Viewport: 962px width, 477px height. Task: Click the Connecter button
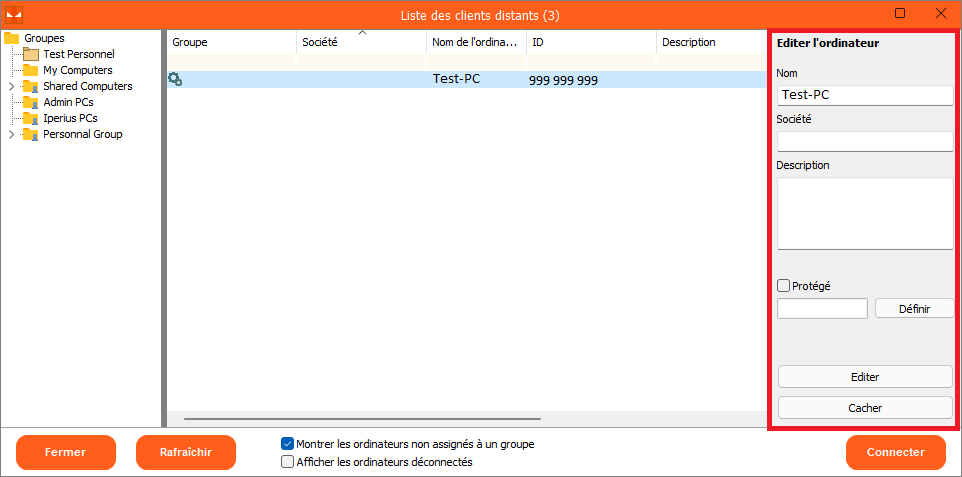pyautogui.click(x=896, y=452)
